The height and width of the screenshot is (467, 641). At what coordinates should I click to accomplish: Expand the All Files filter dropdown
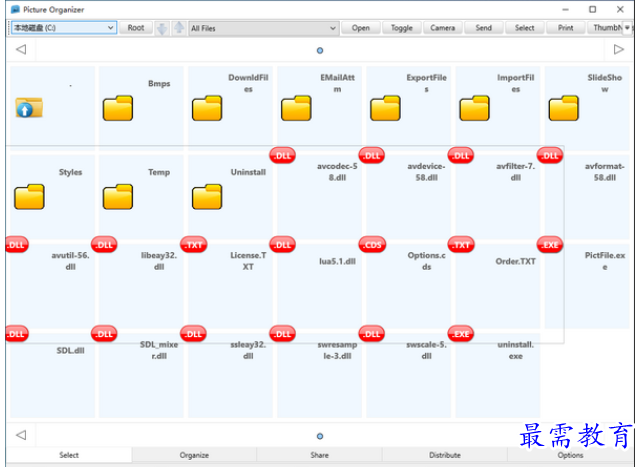(333, 28)
